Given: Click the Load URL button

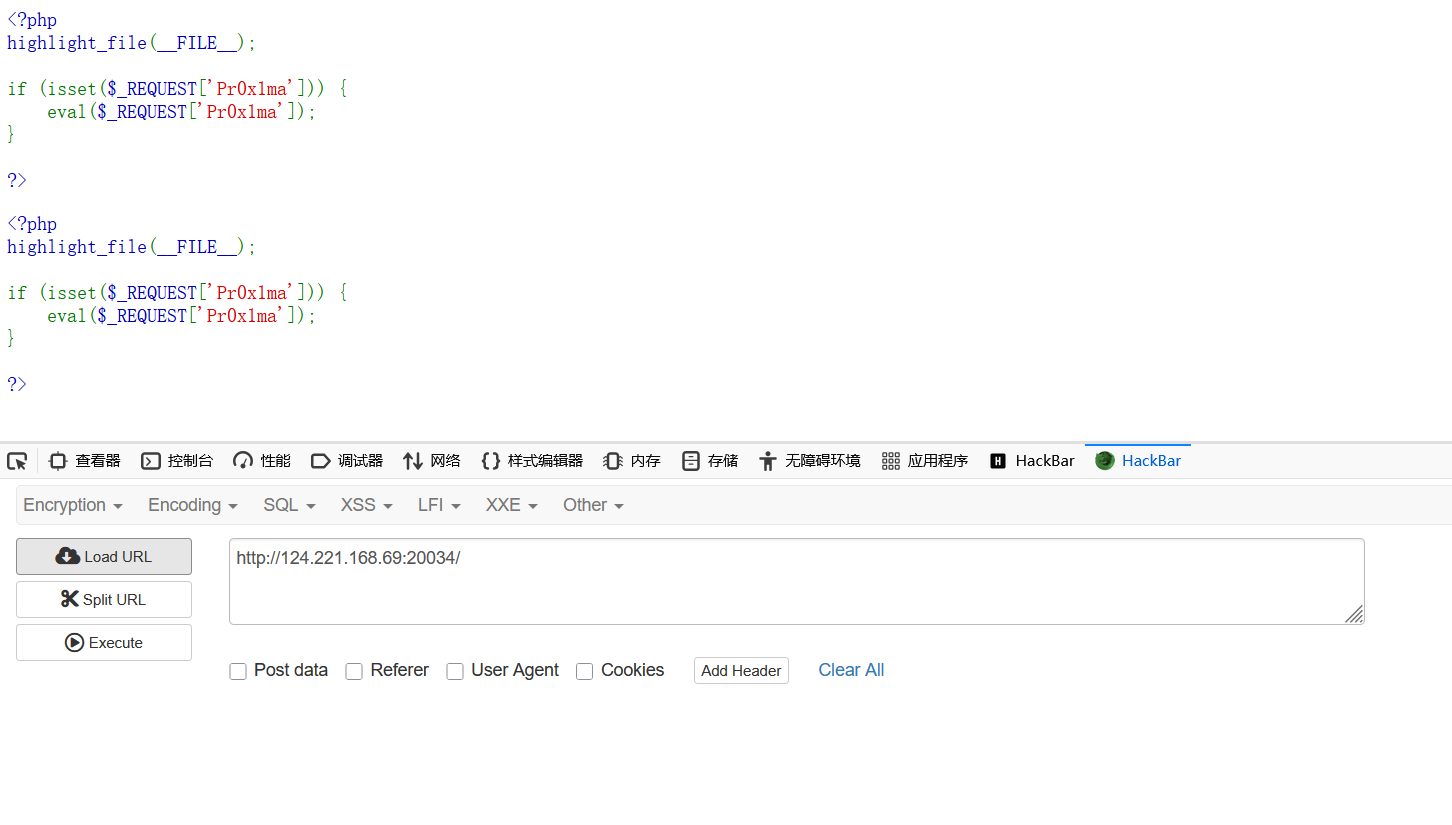Looking at the screenshot, I should click(104, 557).
